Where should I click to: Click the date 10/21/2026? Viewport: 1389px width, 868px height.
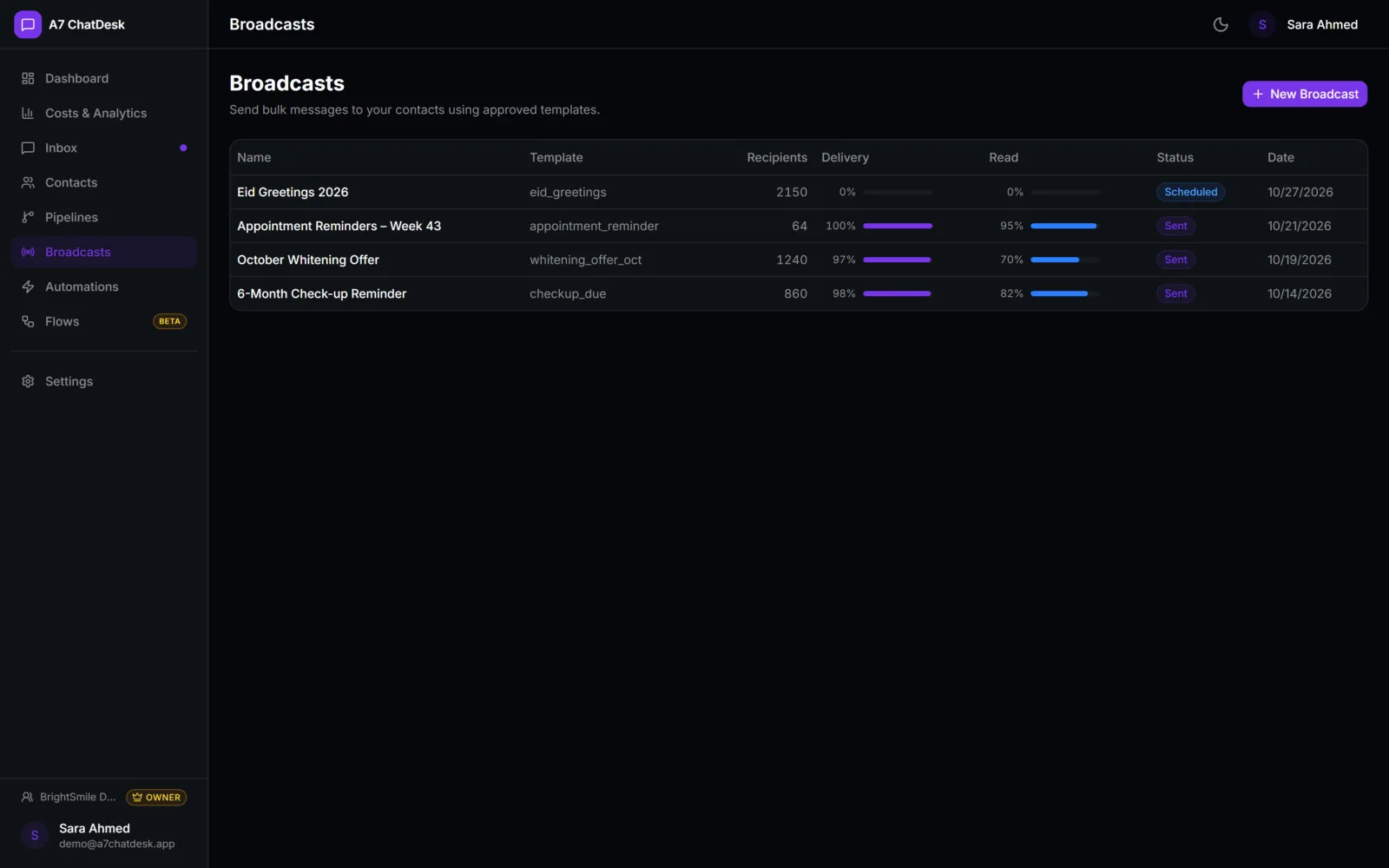1300,226
